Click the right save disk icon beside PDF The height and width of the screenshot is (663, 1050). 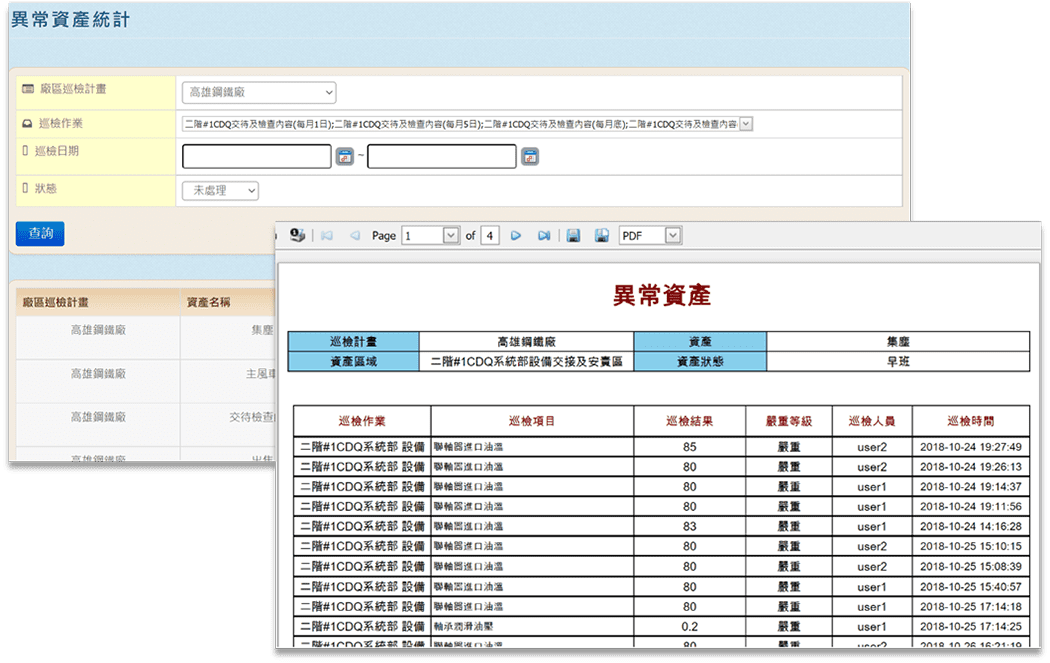pos(602,236)
